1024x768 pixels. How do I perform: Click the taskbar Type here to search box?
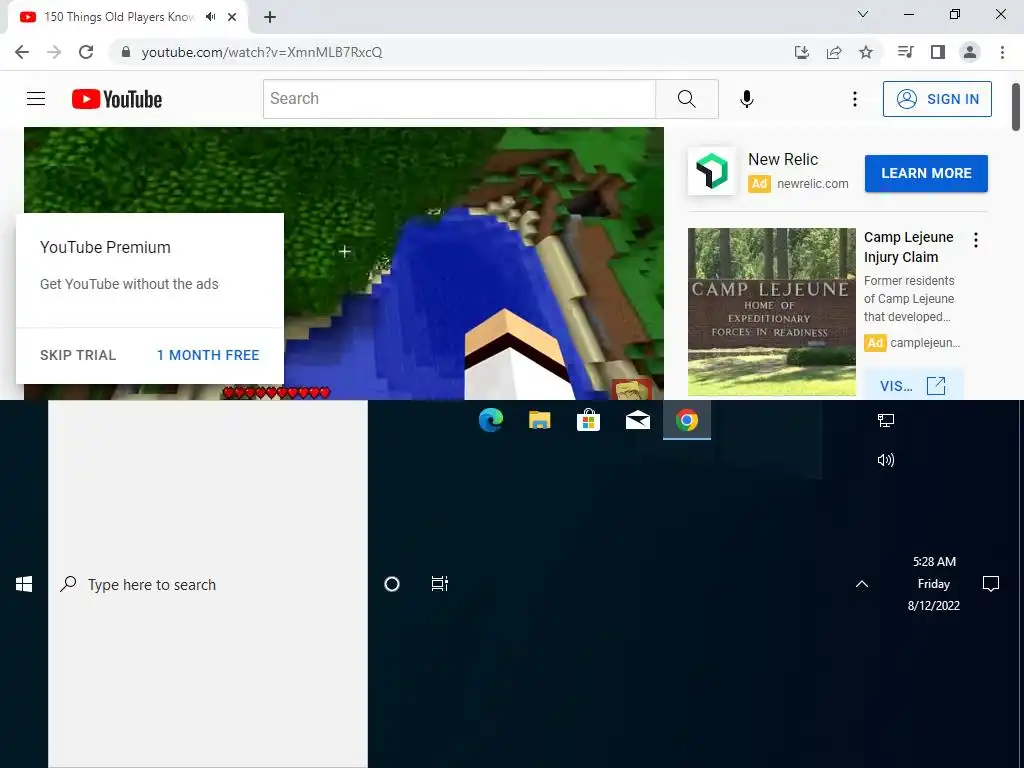(208, 584)
